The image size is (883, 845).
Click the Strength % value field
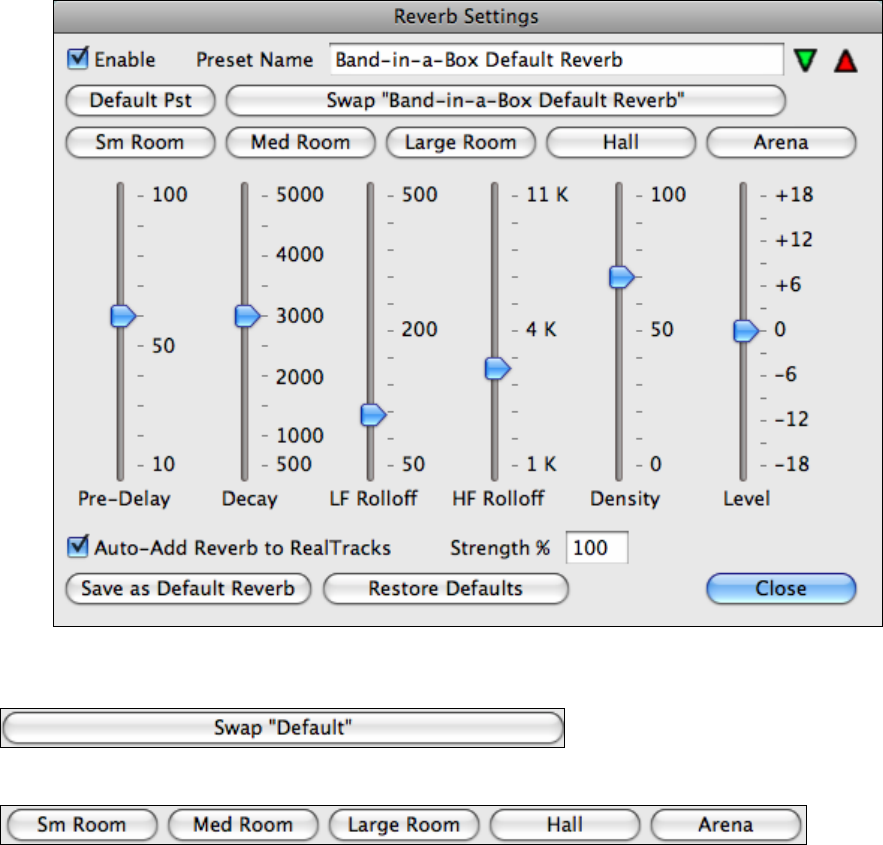[x=597, y=548]
